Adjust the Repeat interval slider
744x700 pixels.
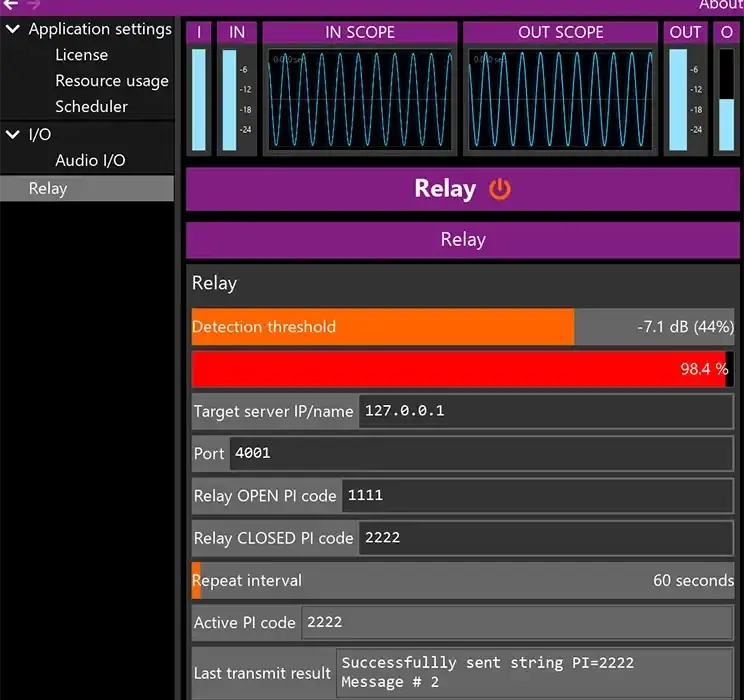point(463,580)
